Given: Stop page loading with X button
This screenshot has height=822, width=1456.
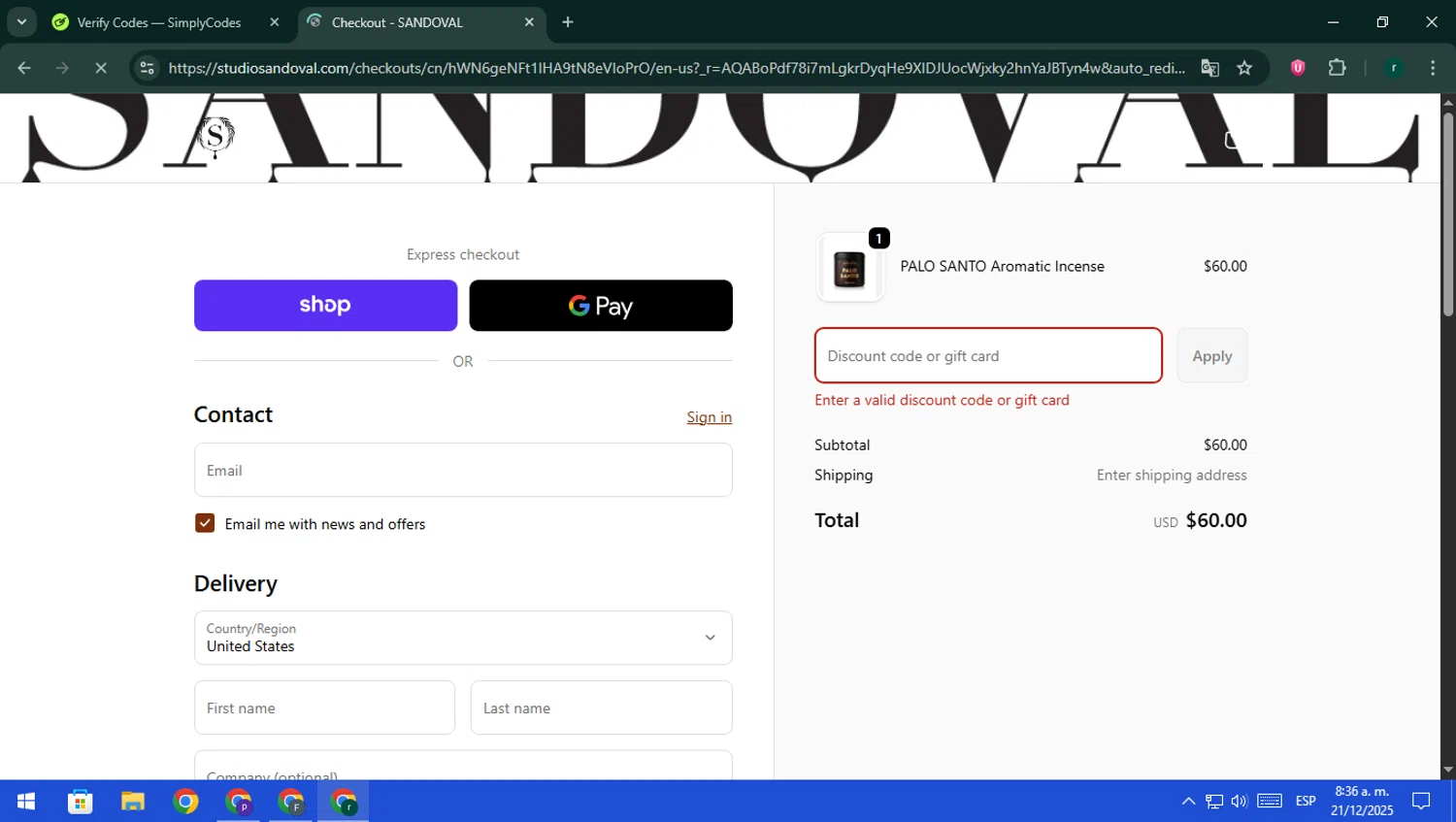Looking at the screenshot, I should coord(100,68).
